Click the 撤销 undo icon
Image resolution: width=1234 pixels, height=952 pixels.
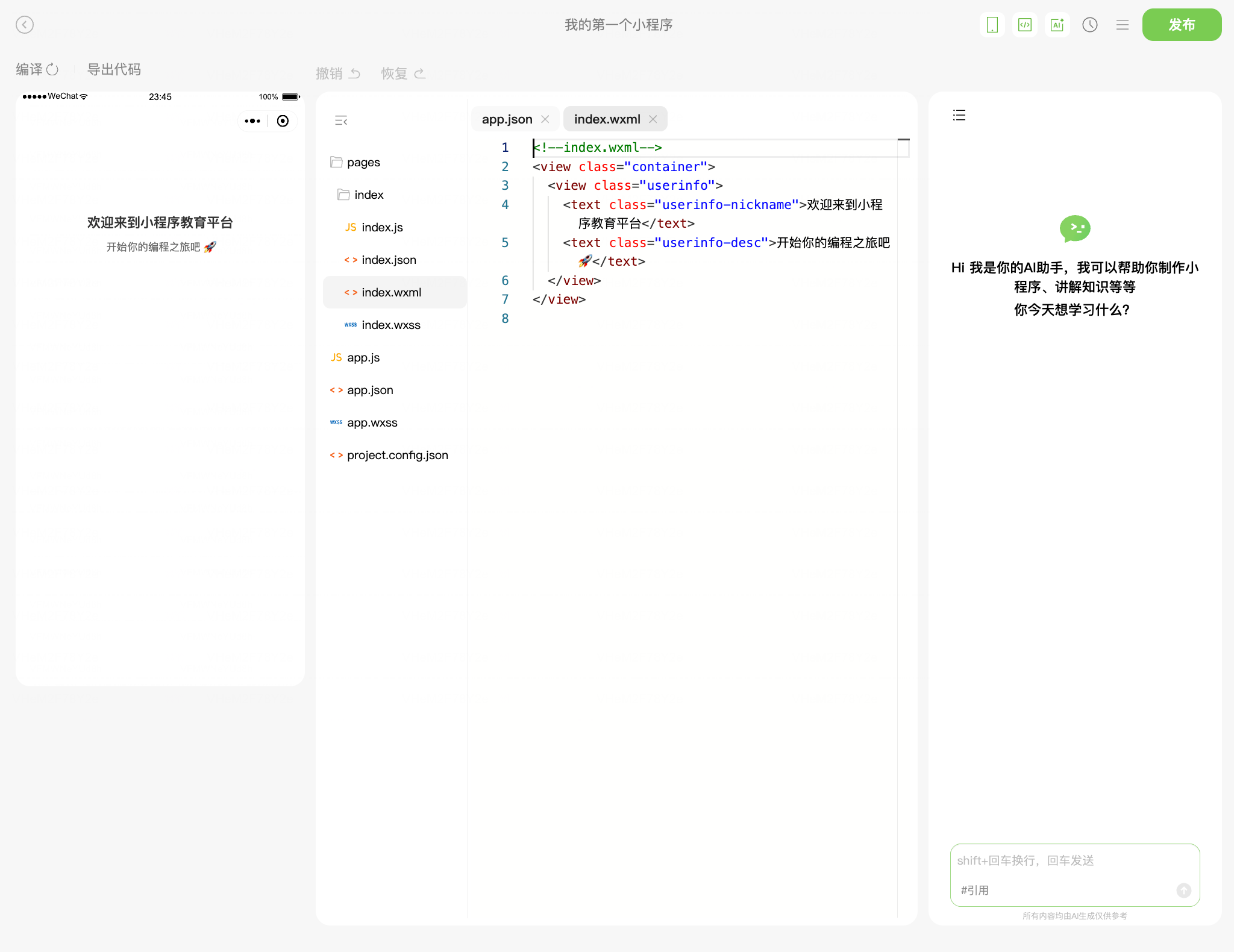coord(355,74)
